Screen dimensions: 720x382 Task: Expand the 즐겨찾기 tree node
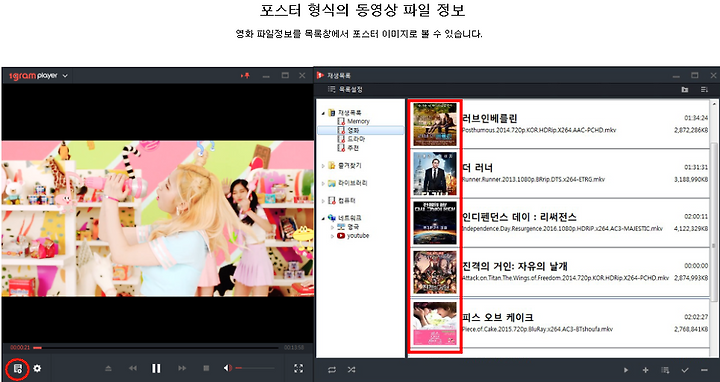point(323,166)
